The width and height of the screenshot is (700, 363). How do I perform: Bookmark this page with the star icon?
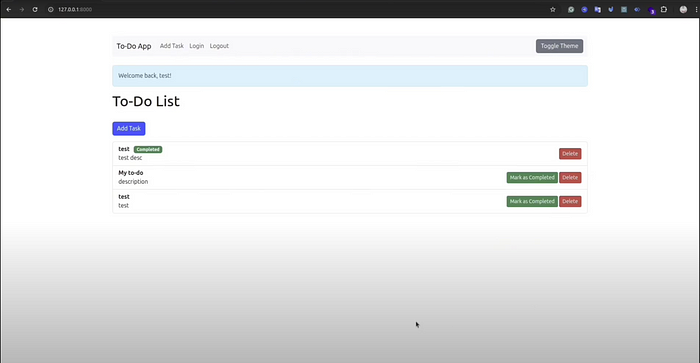[x=553, y=9]
